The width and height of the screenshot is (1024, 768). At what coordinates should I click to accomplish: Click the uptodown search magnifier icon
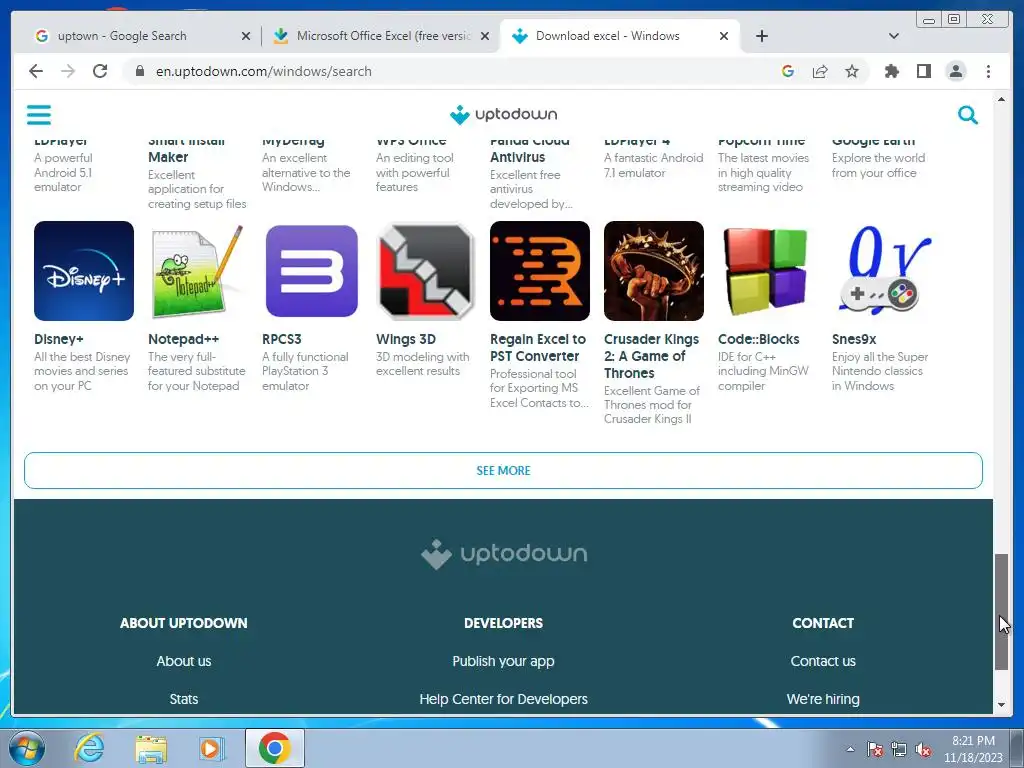pos(967,115)
